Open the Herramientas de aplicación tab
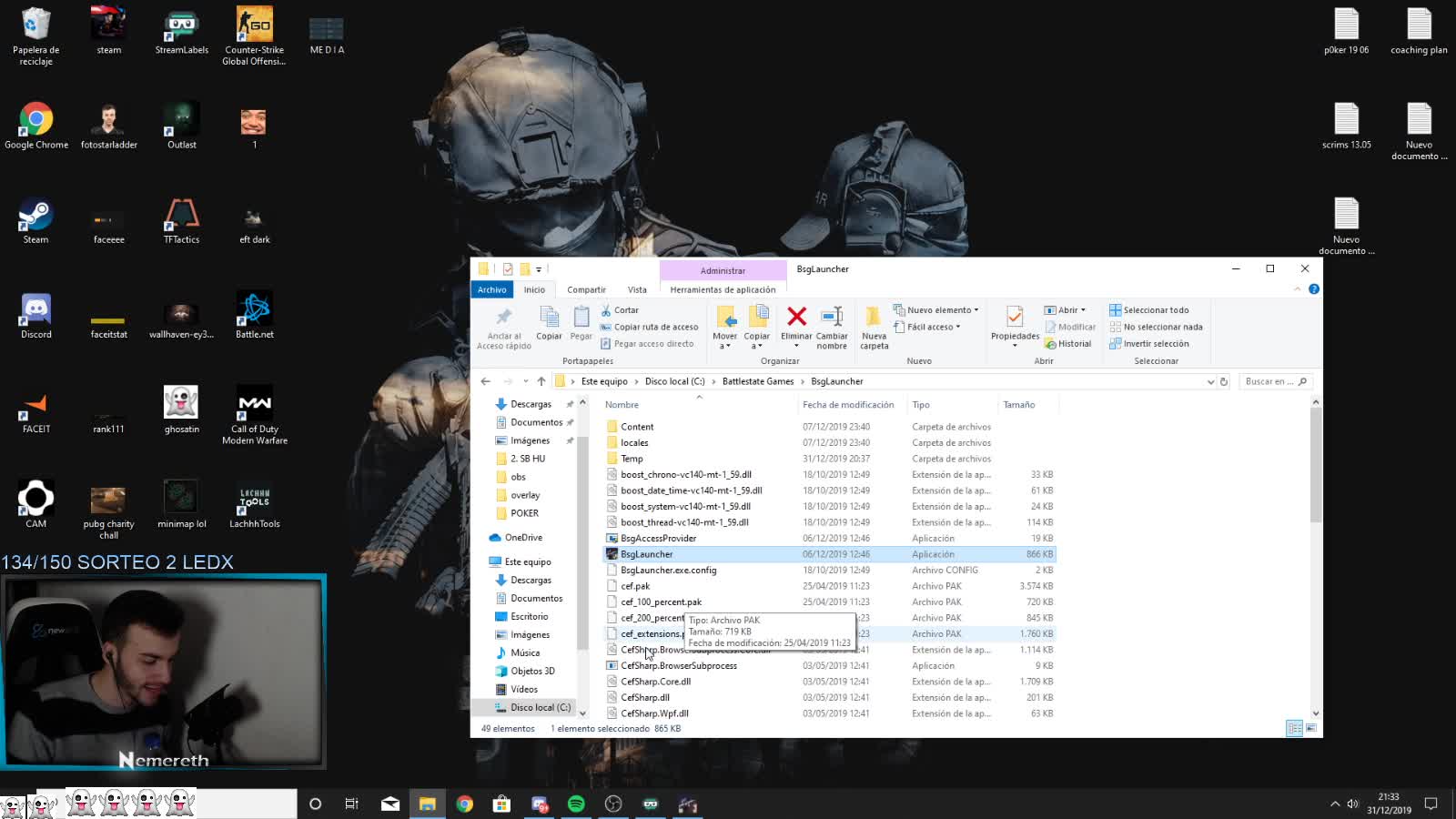 [723, 289]
